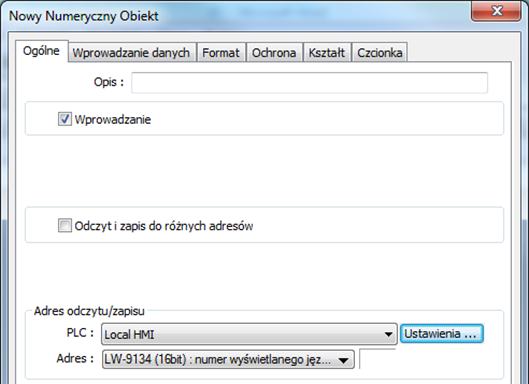
Task: Switch to the Ochrona tab
Action: coord(274,53)
